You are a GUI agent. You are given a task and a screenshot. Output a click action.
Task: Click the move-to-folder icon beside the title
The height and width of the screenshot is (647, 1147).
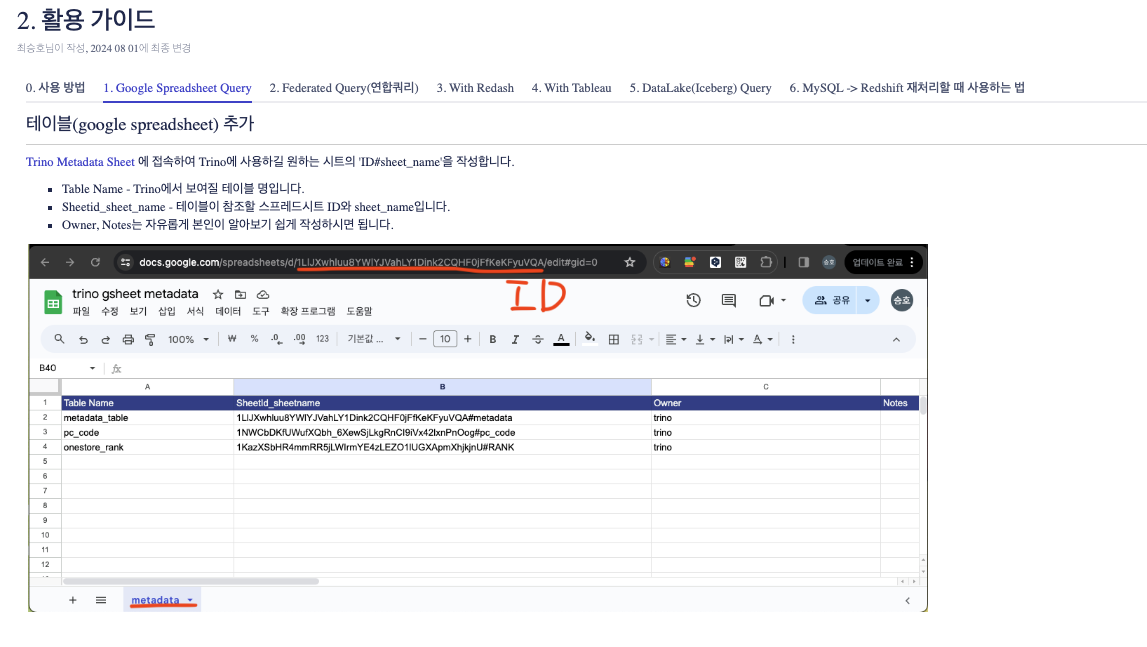[x=241, y=294]
